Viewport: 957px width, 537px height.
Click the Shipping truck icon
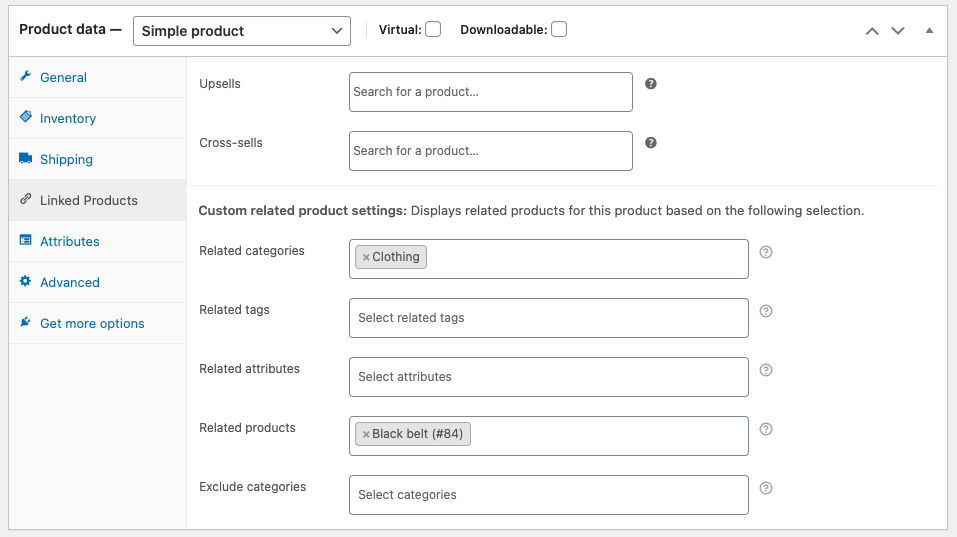tap(26, 158)
